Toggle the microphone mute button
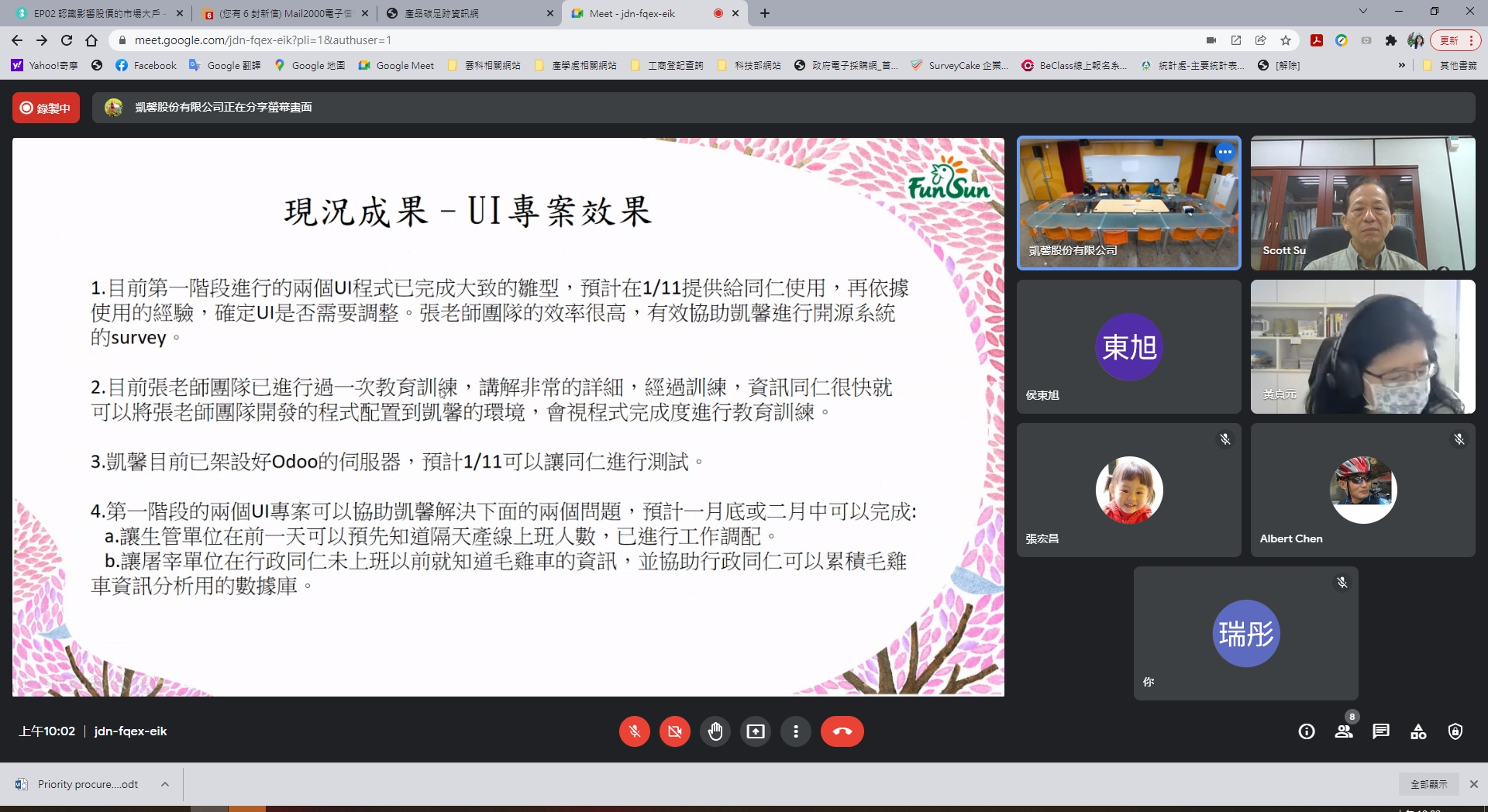Image resolution: width=1488 pixels, height=812 pixels. [x=634, y=731]
